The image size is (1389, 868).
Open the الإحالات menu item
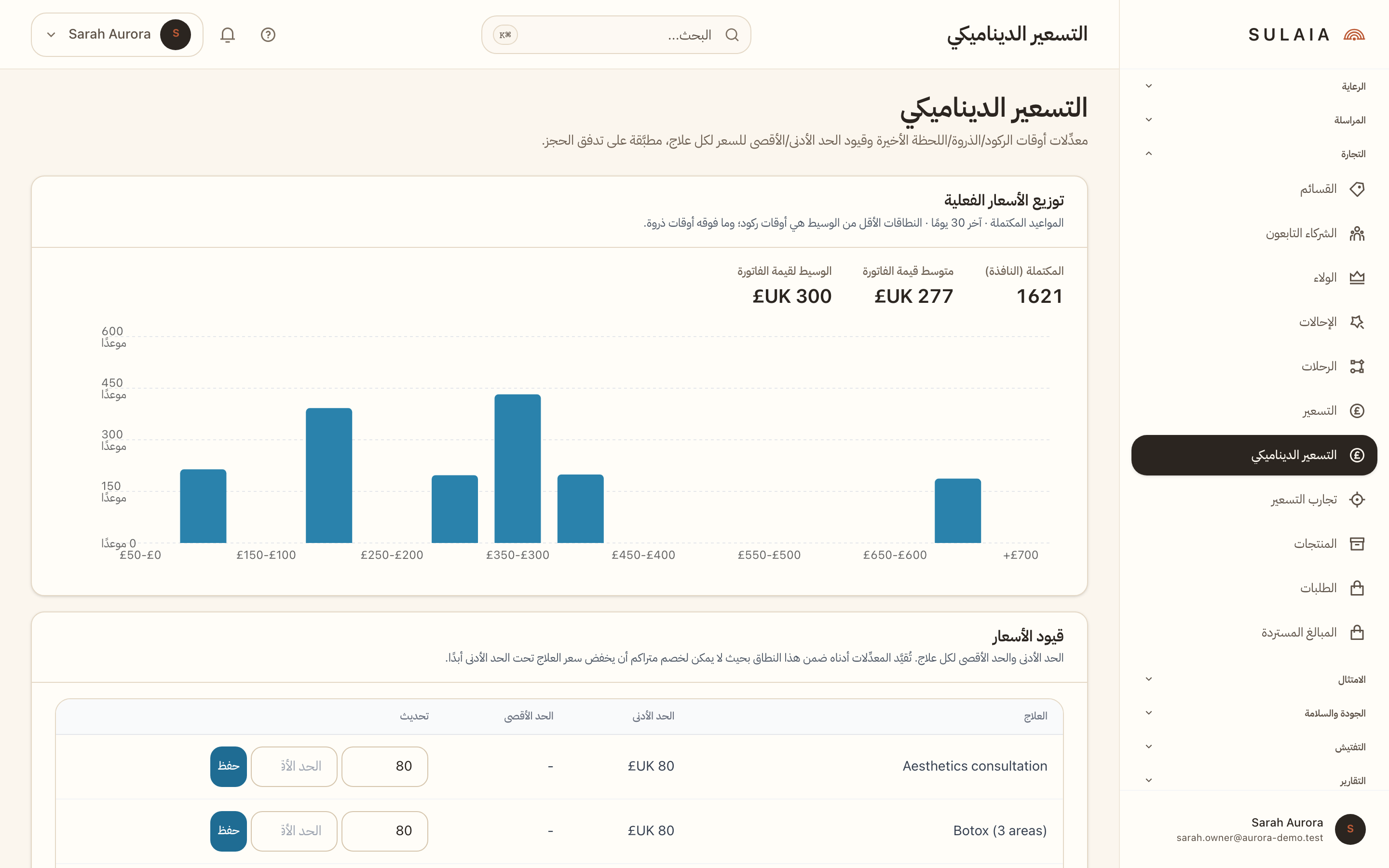[1254, 322]
